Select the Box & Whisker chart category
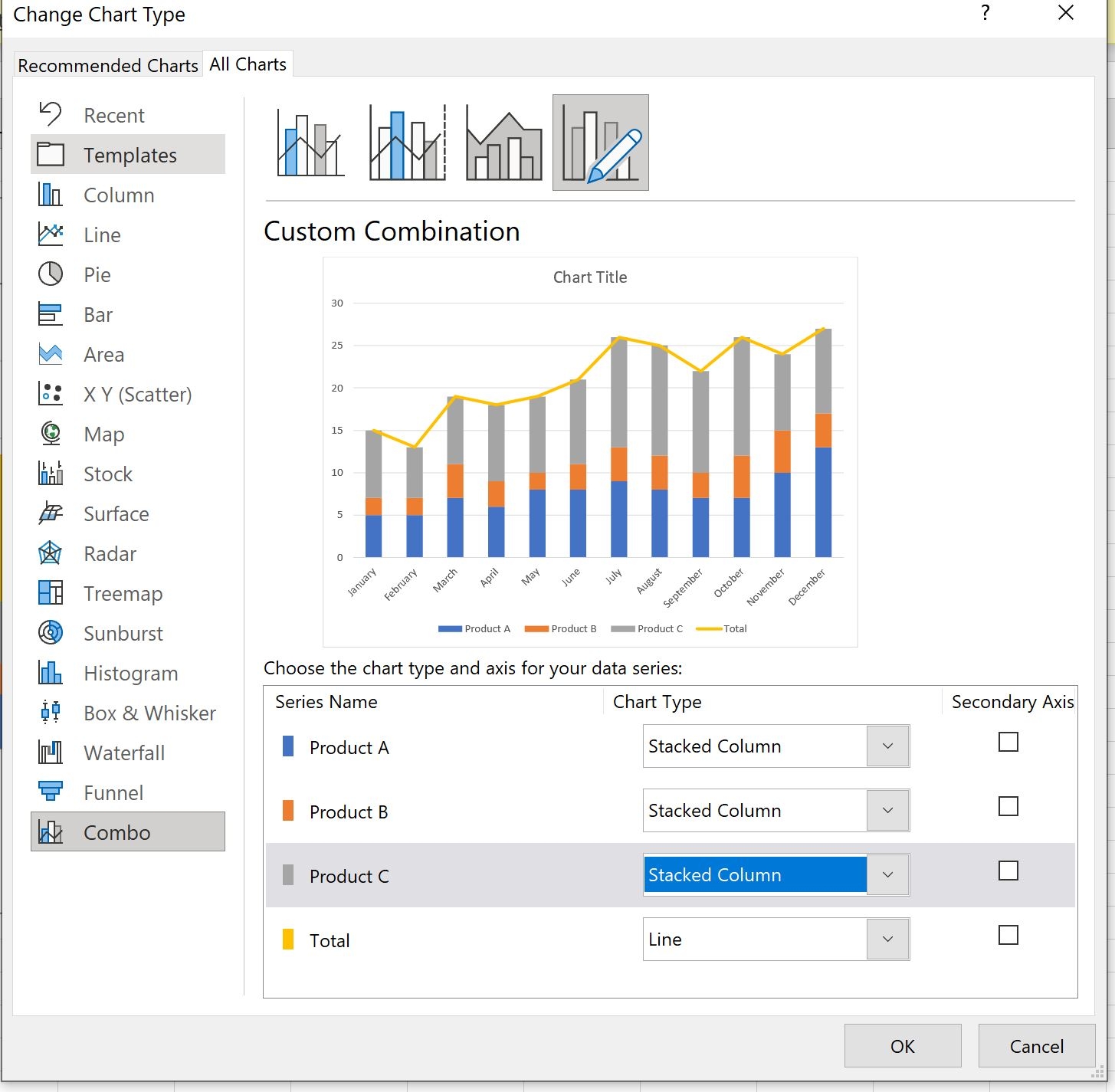 tap(149, 713)
